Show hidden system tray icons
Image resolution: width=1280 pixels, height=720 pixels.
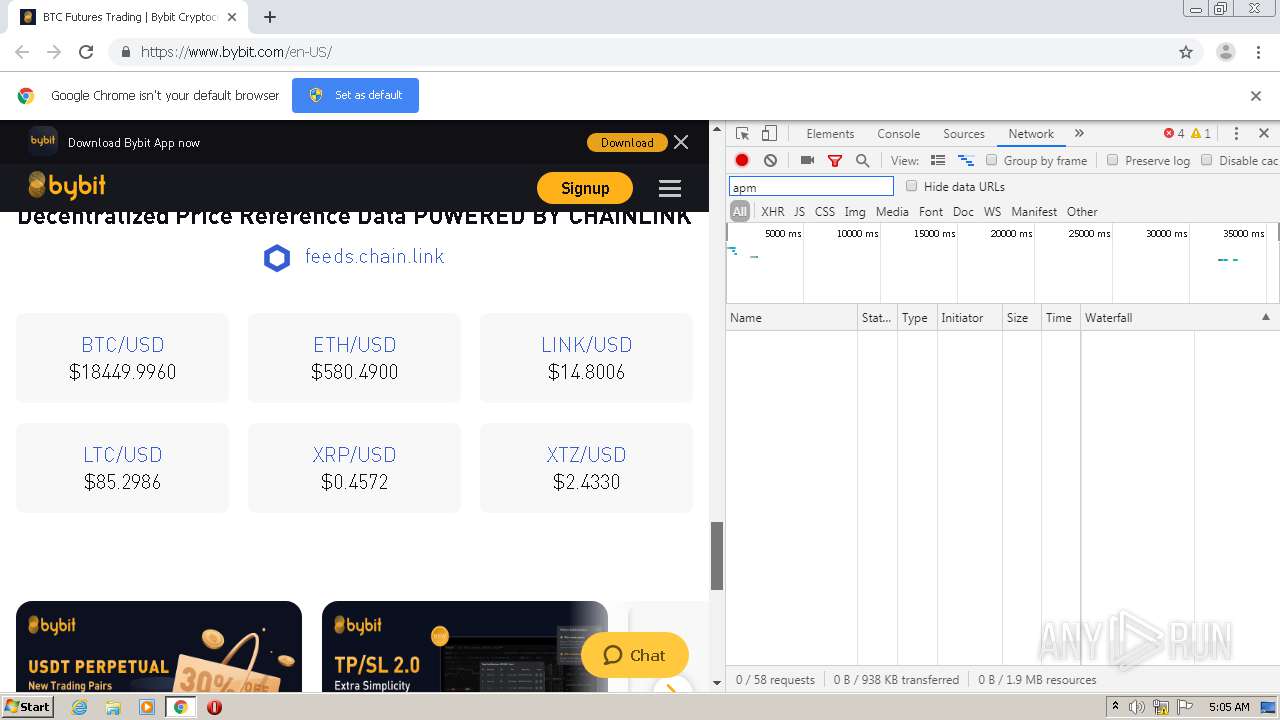click(x=1115, y=707)
